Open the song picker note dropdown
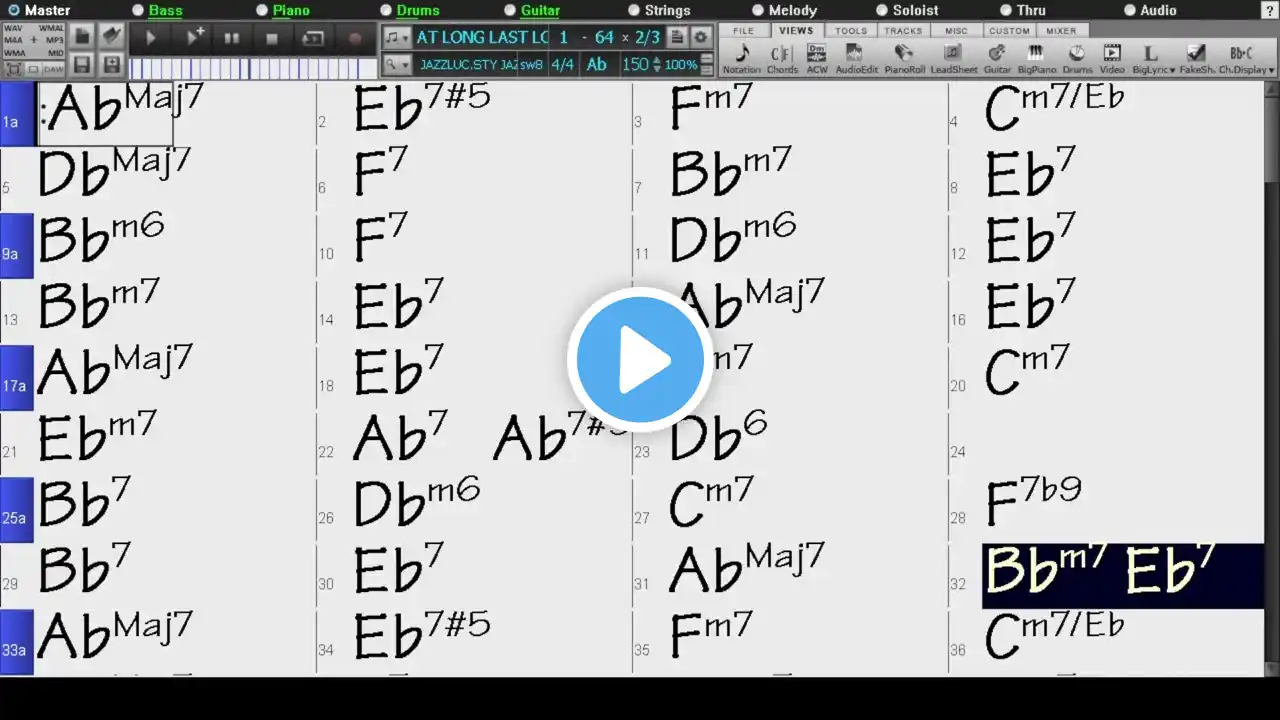 point(397,37)
